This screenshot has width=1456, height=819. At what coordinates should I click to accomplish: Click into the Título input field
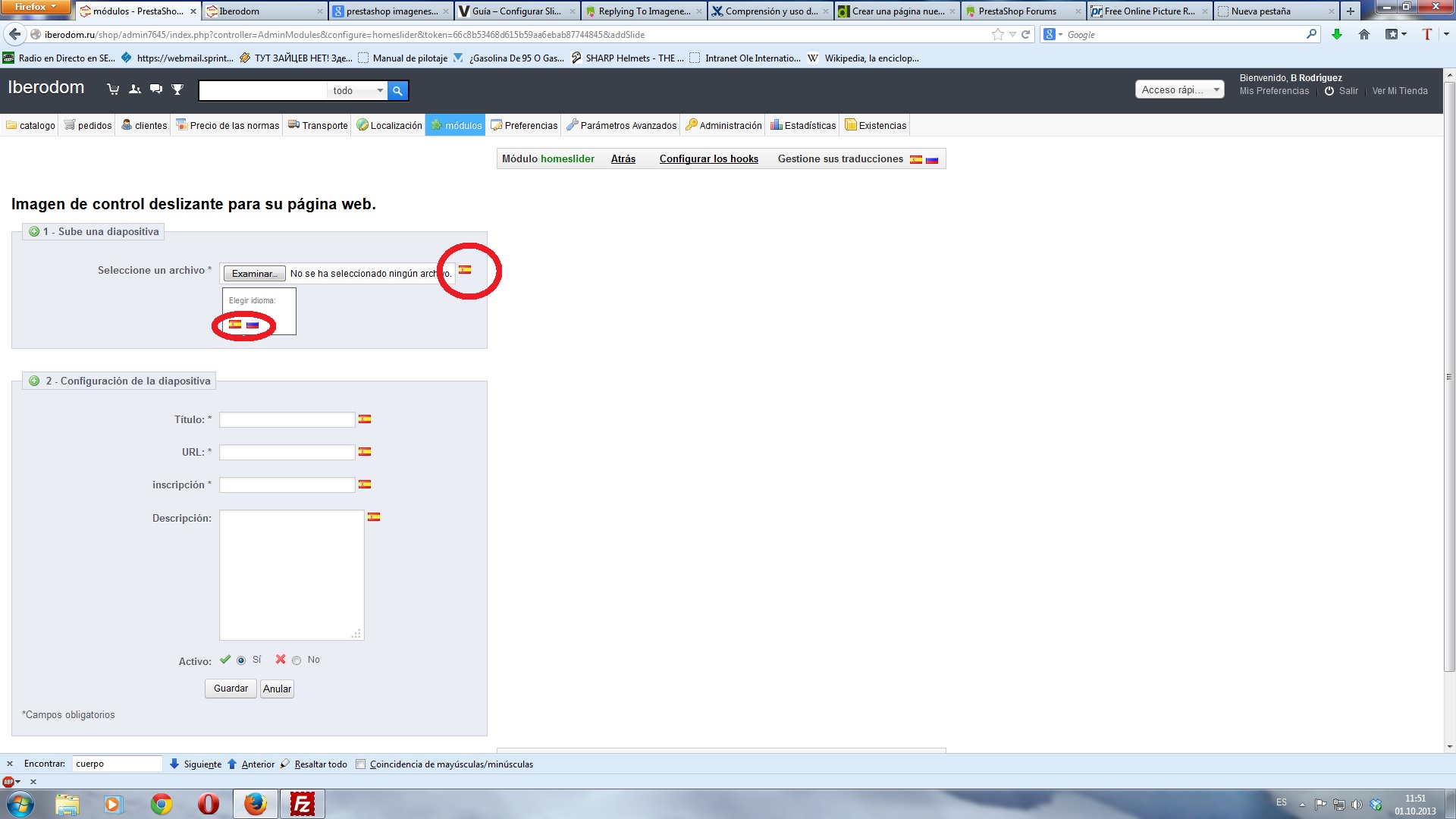click(x=287, y=419)
